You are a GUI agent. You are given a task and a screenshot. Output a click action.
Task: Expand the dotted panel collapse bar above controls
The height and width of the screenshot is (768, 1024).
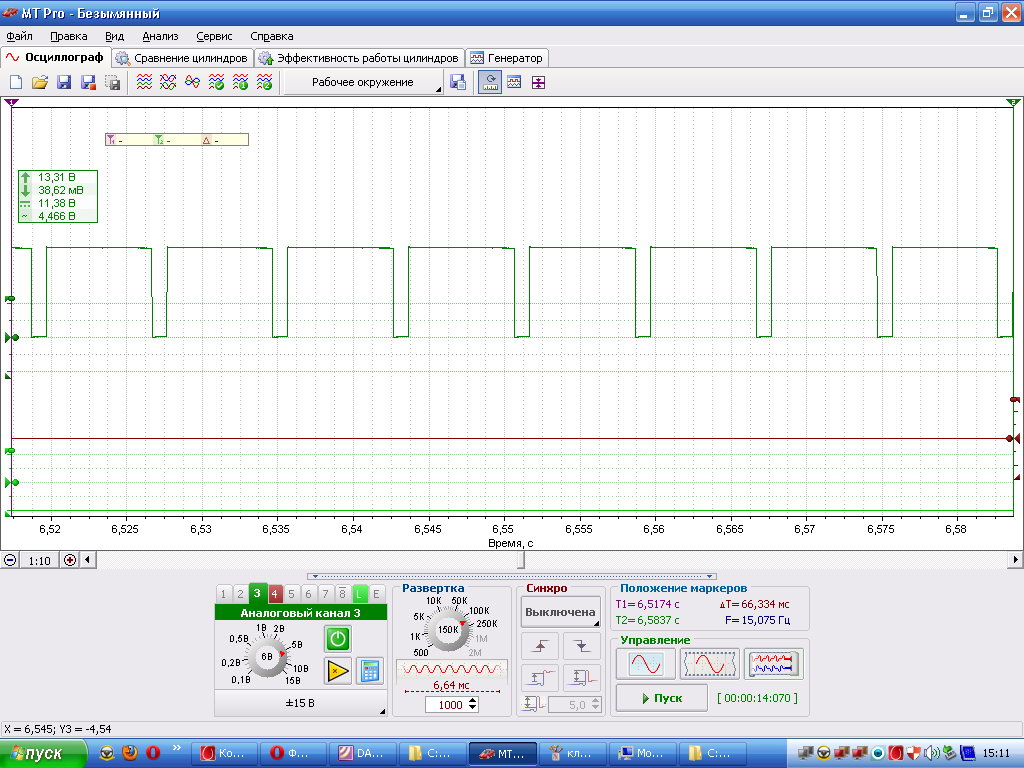(512, 577)
